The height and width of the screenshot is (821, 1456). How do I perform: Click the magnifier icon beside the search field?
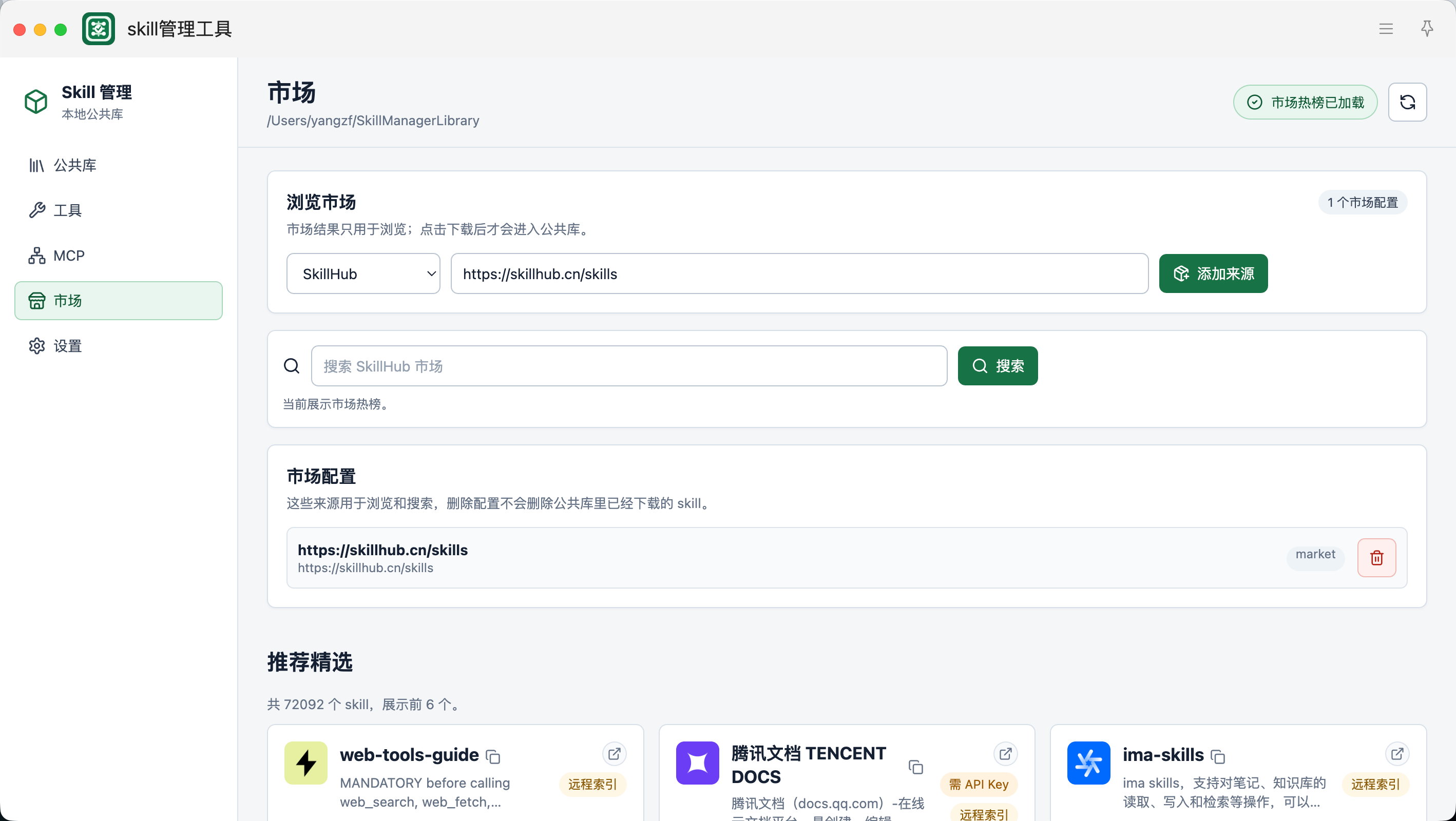(x=292, y=366)
